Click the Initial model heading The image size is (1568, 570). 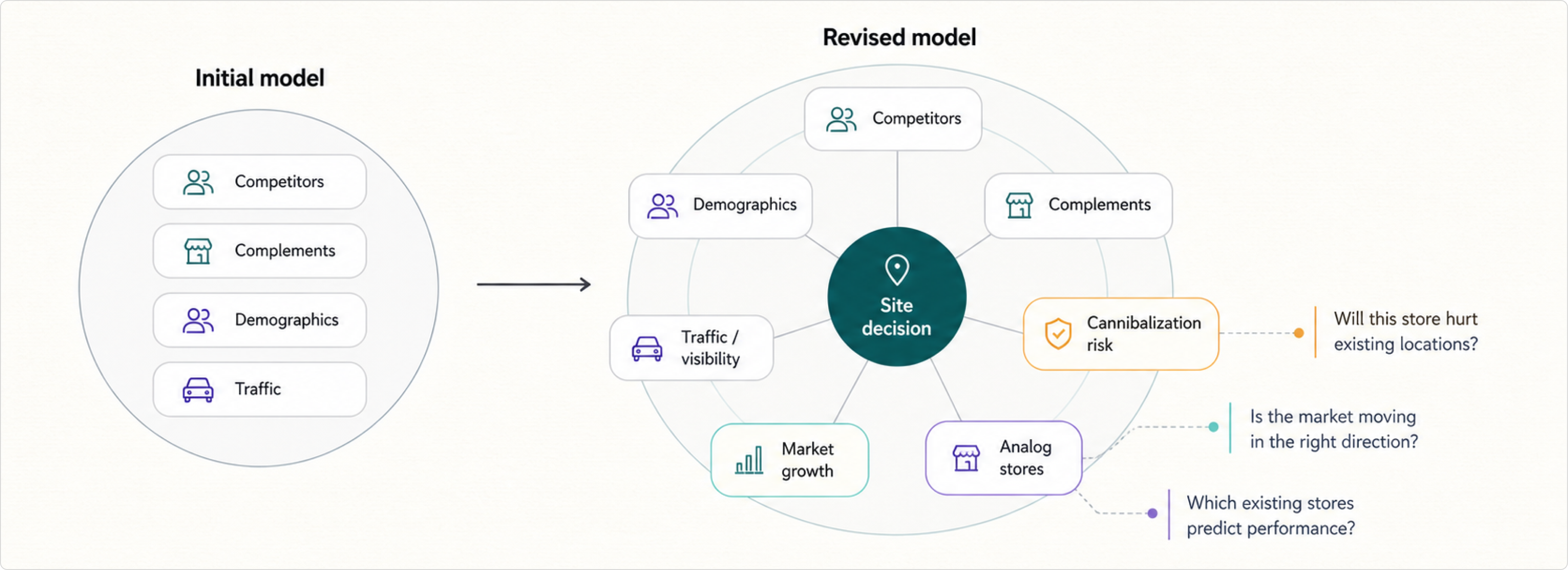coord(260,78)
